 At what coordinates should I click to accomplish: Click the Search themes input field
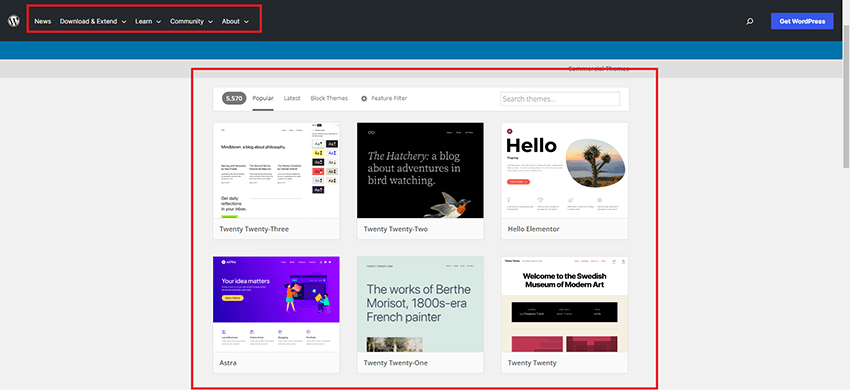pyautogui.click(x=559, y=99)
